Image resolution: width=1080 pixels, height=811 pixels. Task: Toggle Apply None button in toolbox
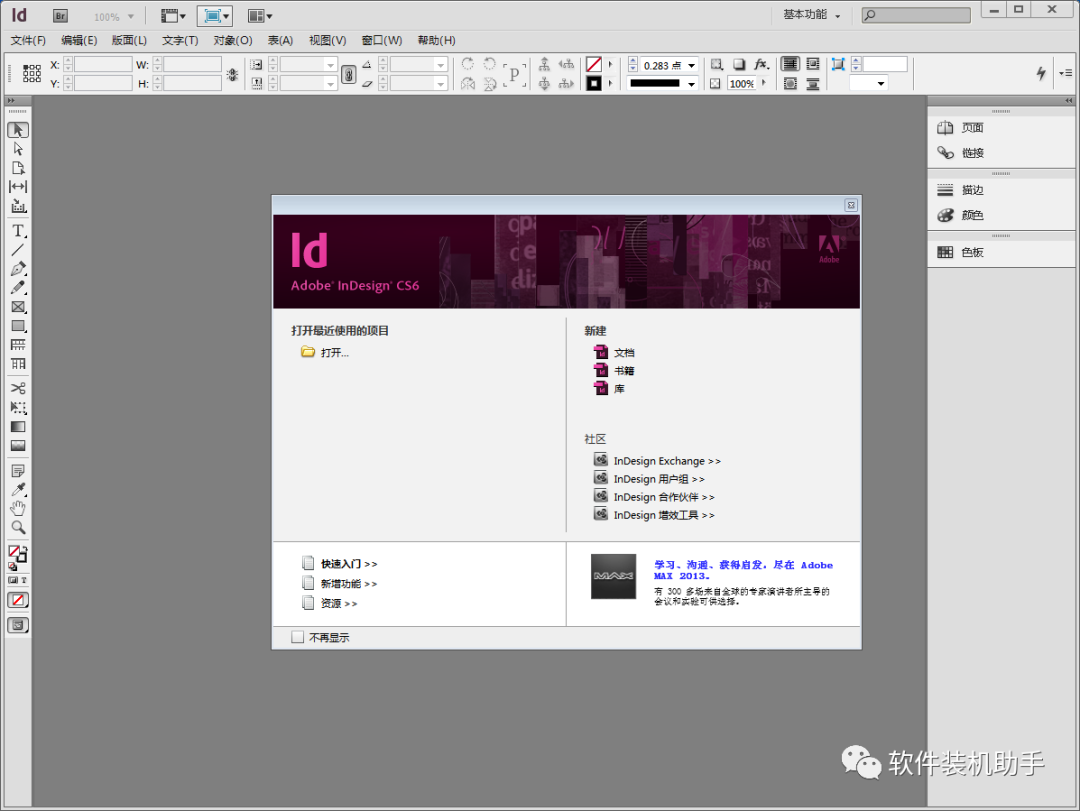pos(18,600)
